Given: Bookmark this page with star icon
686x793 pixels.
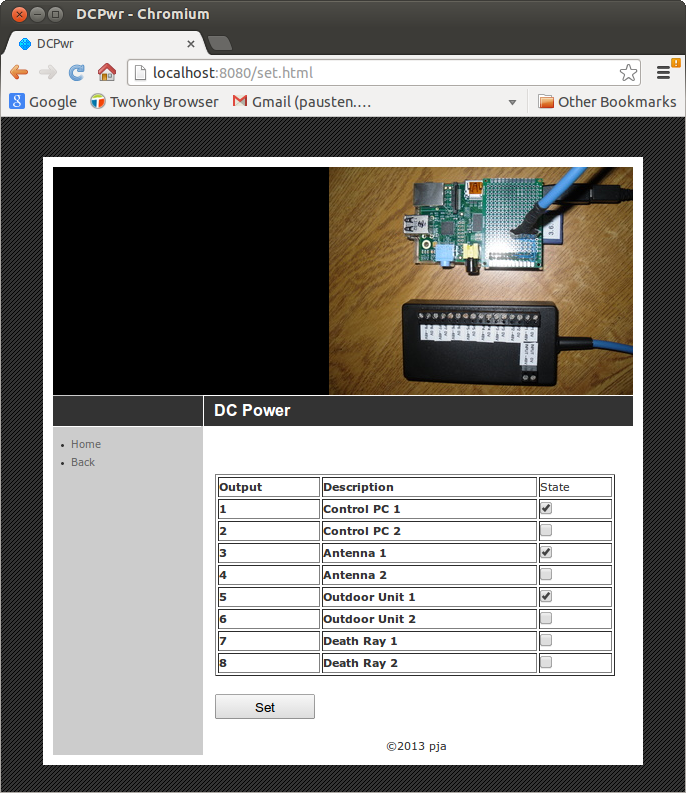Looking at the screenshot, I should [x=628, y=73].
